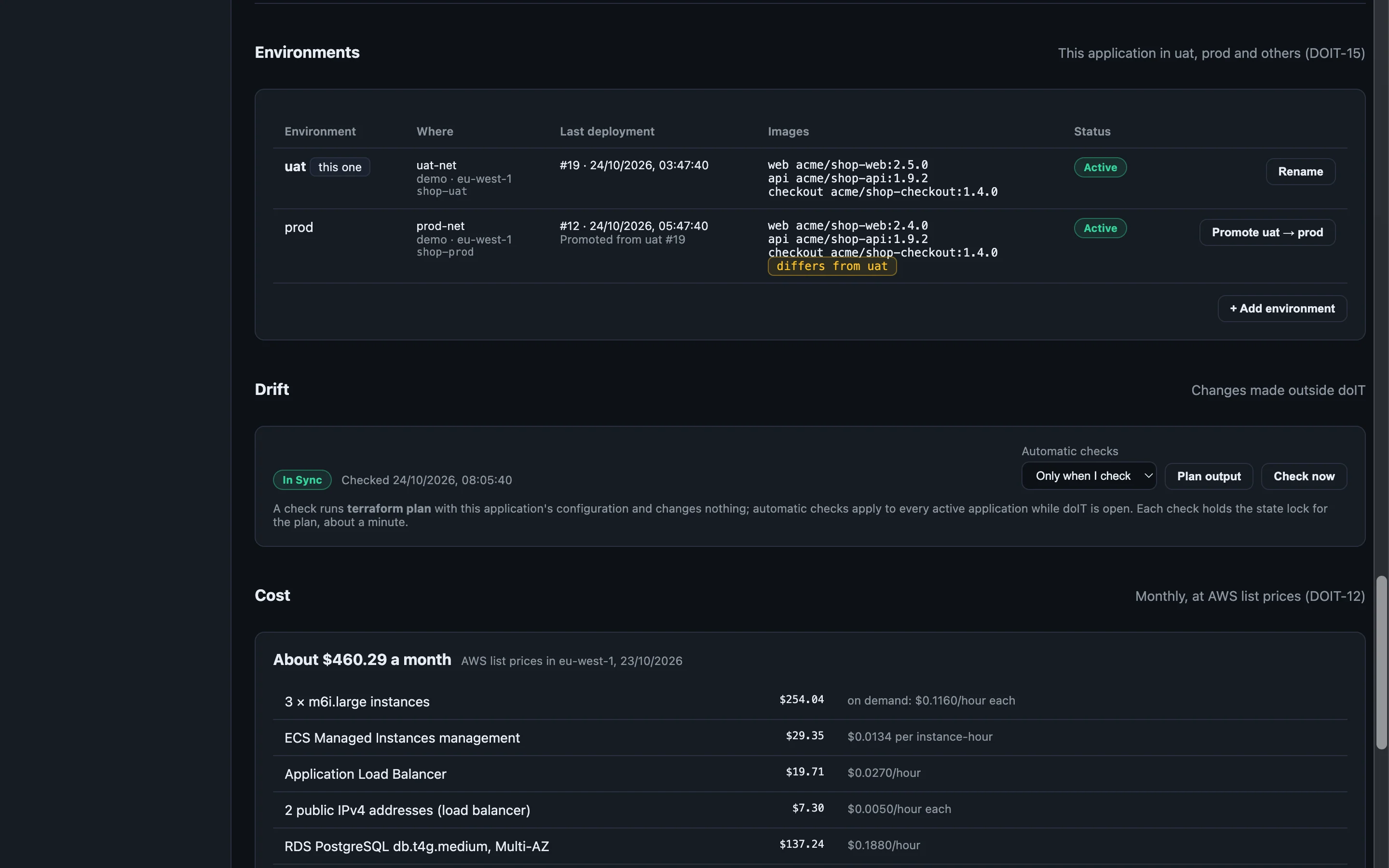Click the $137.24 cost value
This screenshot has width=1389, height=868.
coord(801,844)
